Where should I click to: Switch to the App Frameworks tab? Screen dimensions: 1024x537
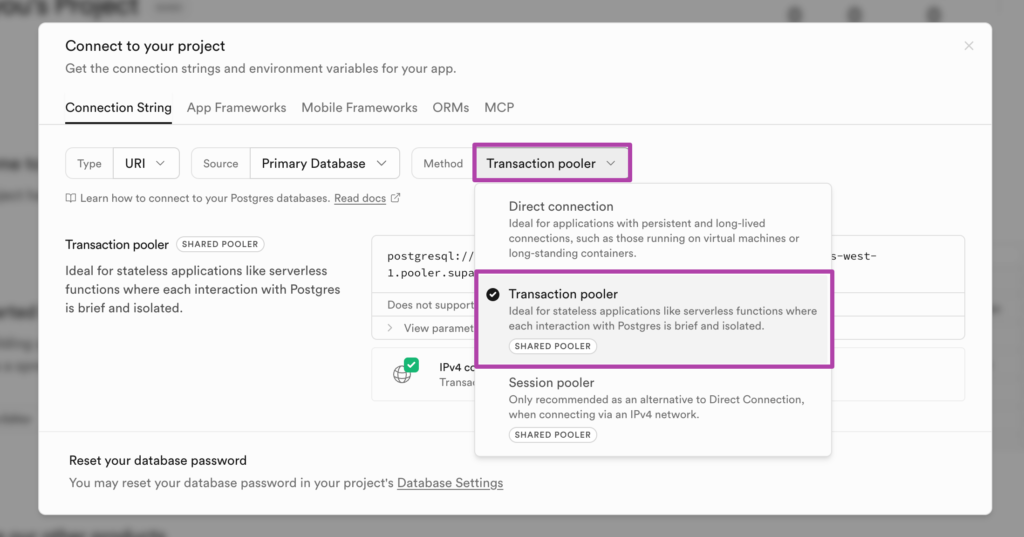coord(236,108)
